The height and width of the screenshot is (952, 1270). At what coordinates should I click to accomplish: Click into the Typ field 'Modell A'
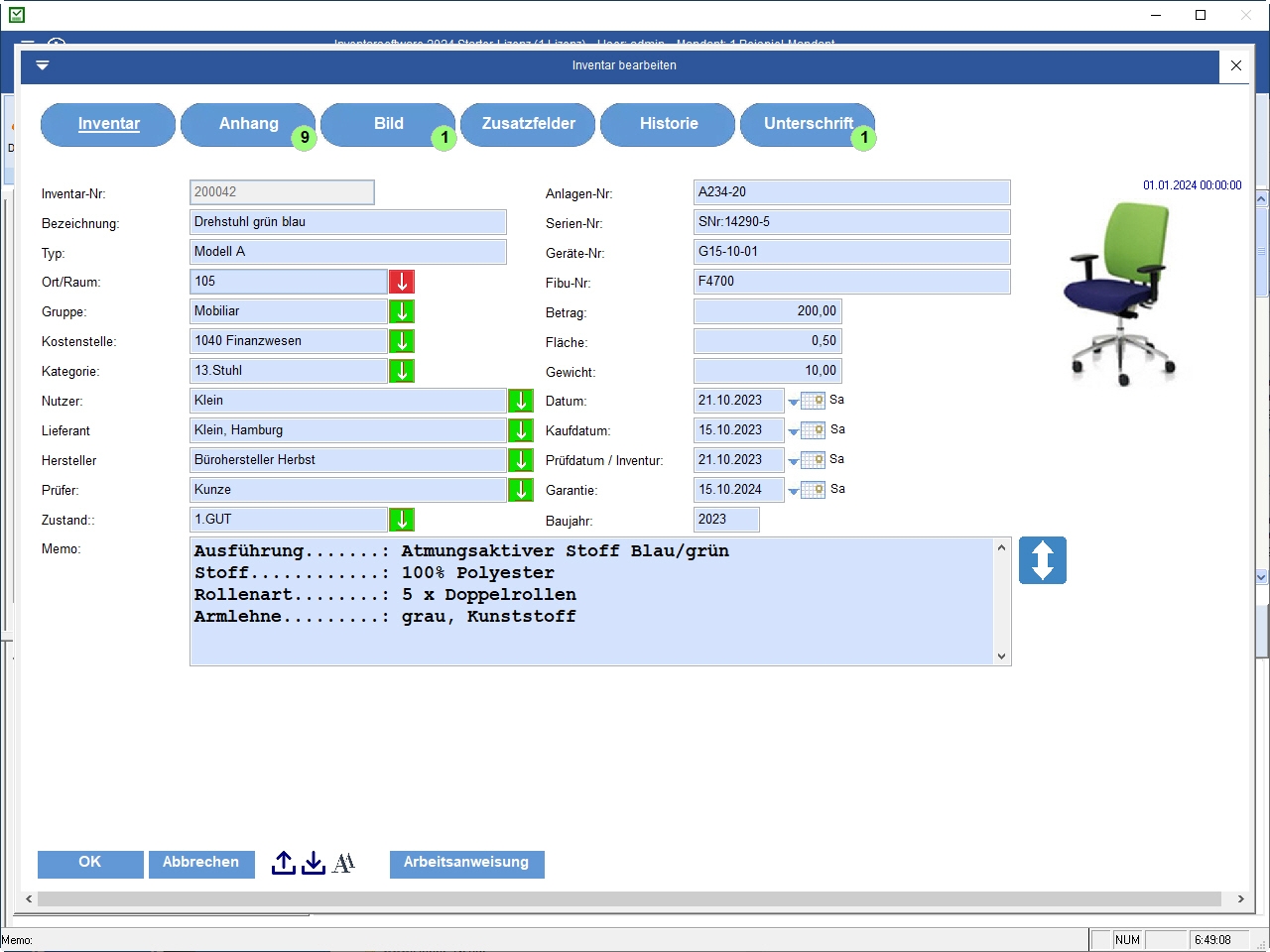347,252
